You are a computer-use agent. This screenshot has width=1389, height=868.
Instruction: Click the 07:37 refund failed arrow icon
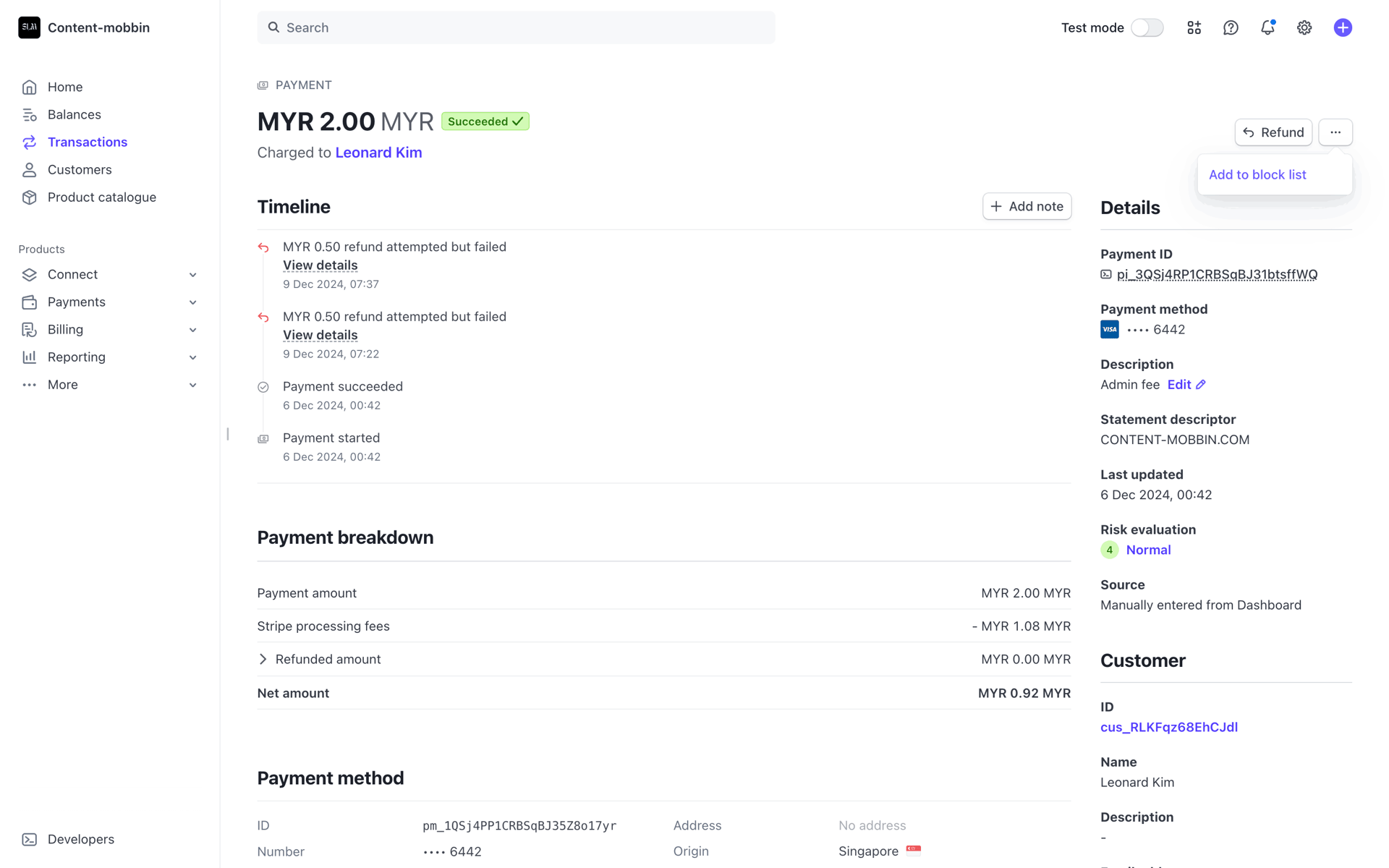pos(263,247)
